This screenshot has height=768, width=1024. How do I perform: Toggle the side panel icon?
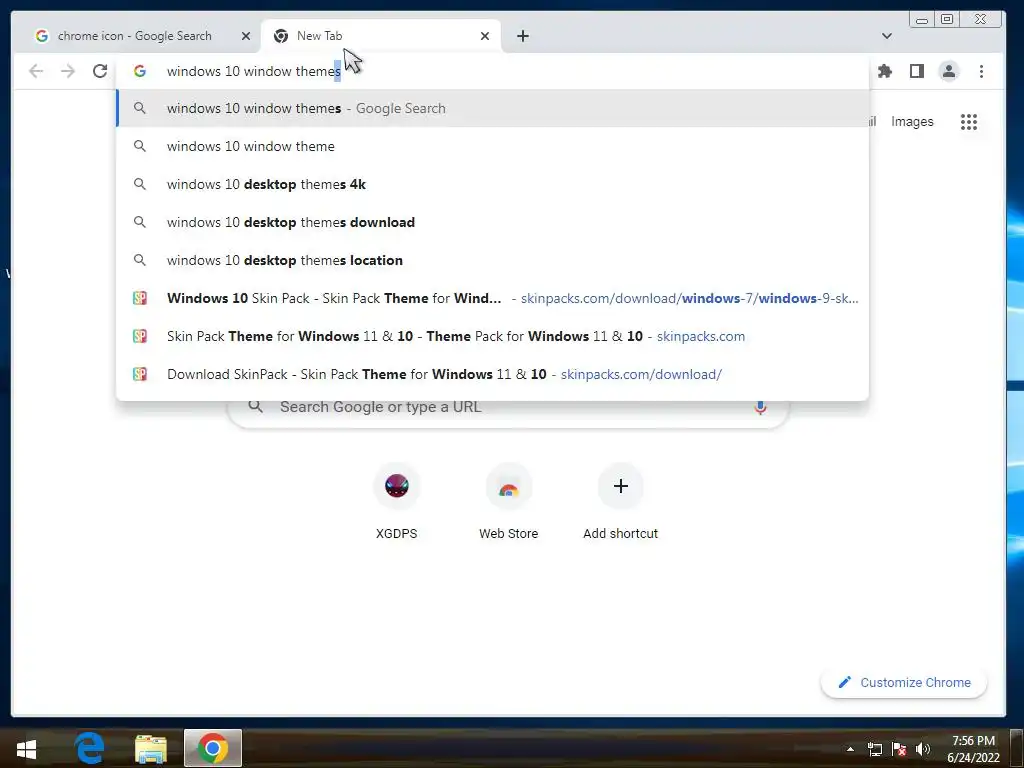point(917,71)
